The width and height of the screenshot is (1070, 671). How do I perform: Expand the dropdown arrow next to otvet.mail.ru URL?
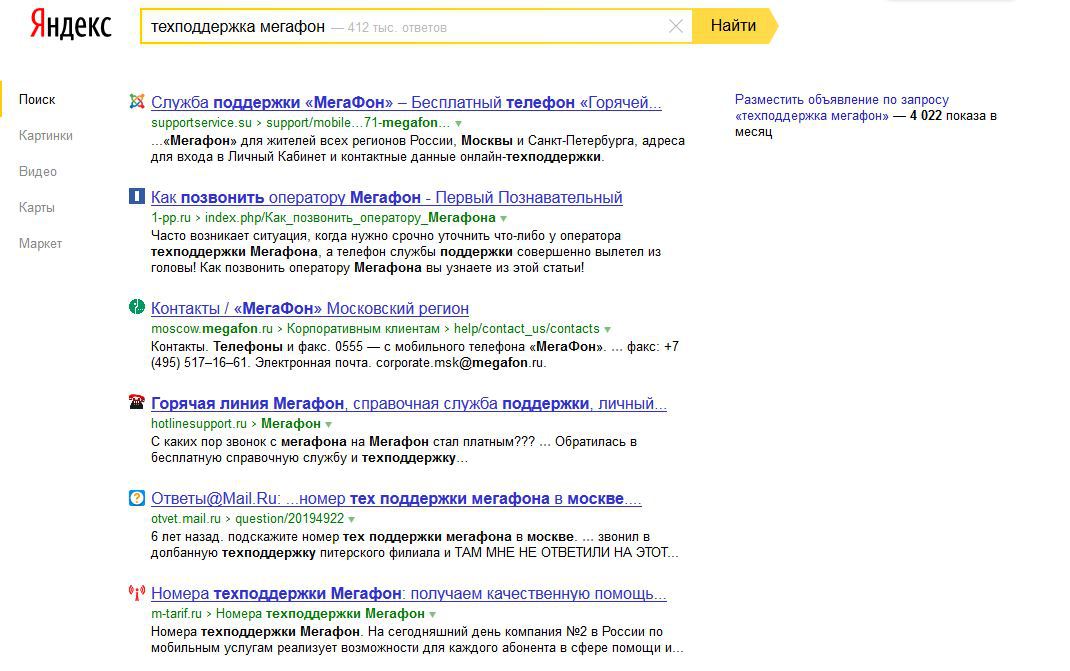tap(351, 519)
